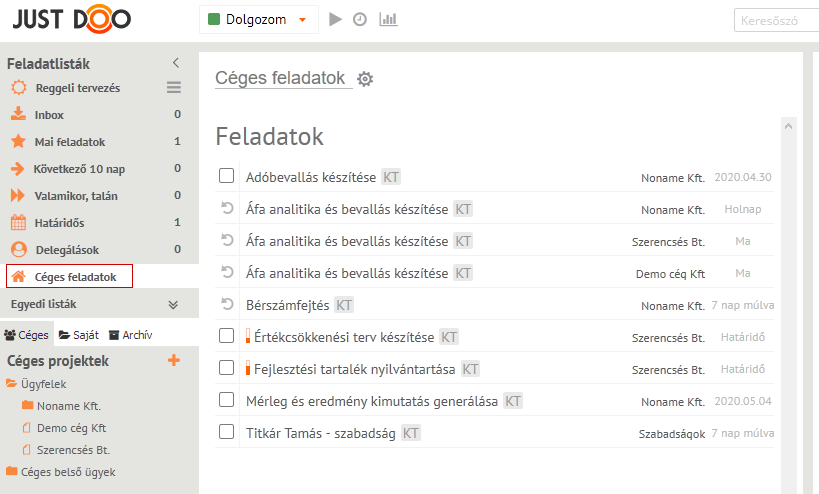Click recurring icon of Szerencsés Bt. Áfa task
The height and width of the screenshot is (494, 819).
coord(227,240)
